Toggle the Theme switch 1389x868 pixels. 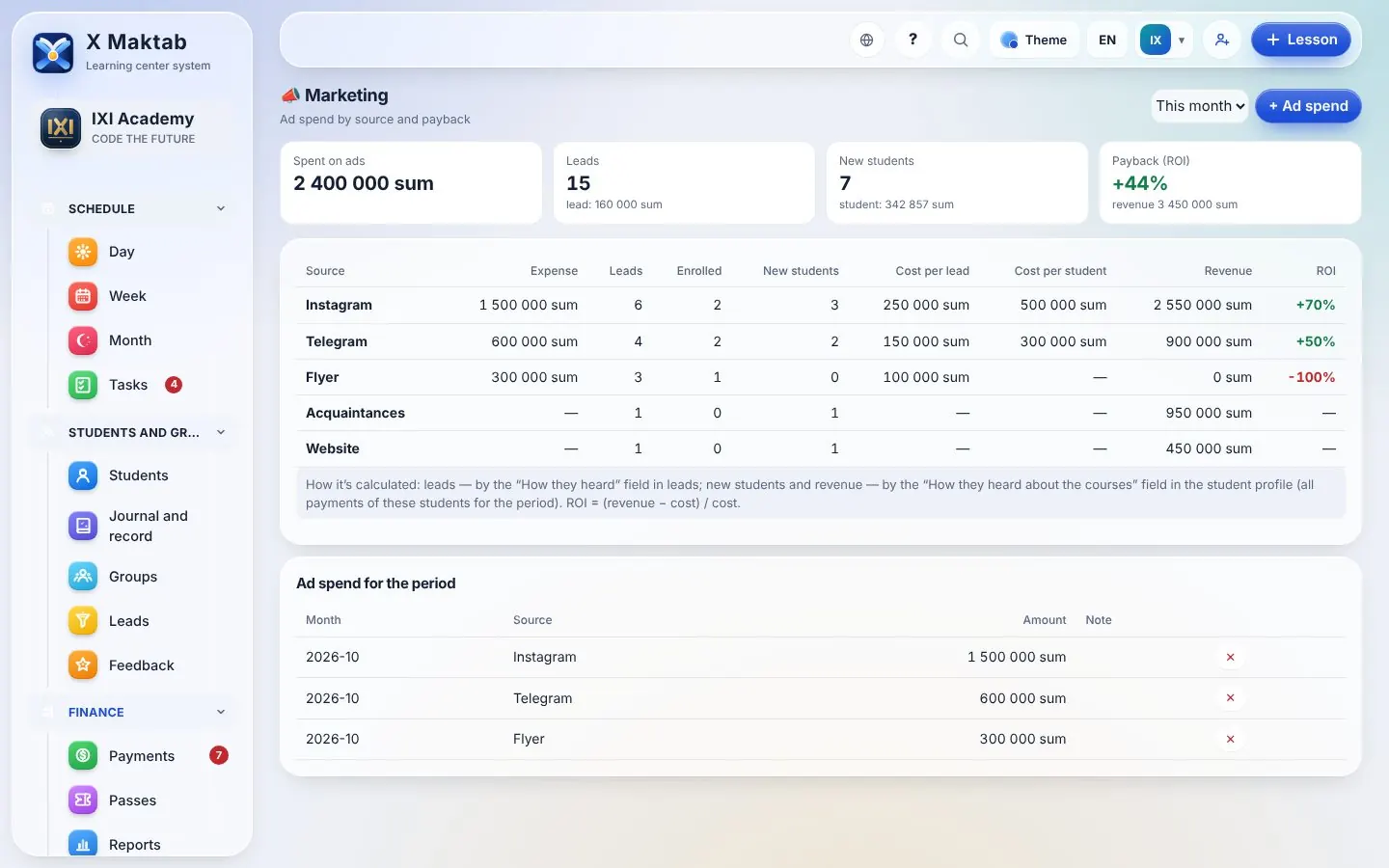click(1034, 40)
